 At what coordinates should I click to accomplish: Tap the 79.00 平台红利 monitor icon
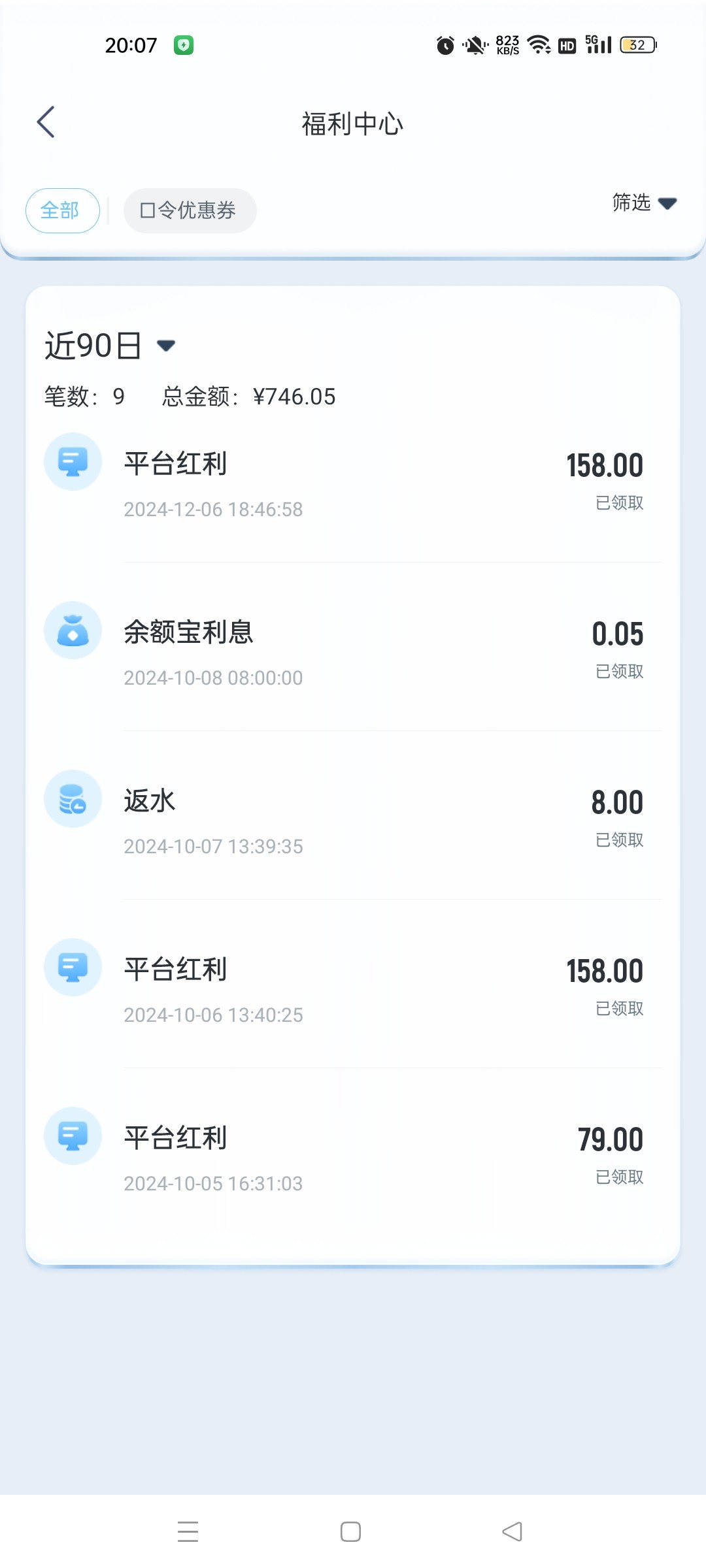pyautogui.click(x=73, y=1136)
